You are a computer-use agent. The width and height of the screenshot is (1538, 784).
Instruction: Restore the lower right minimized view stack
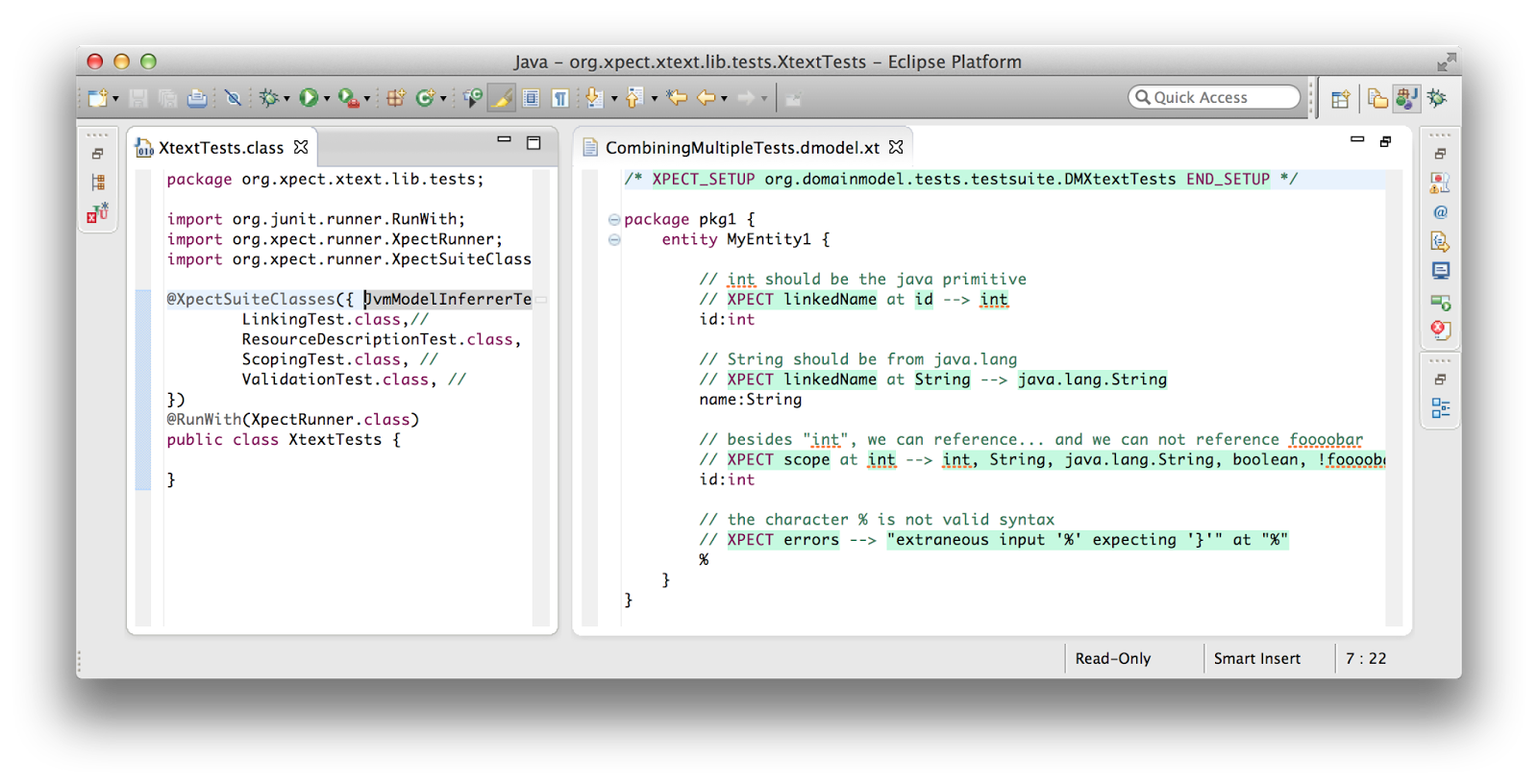point(1440,380)
